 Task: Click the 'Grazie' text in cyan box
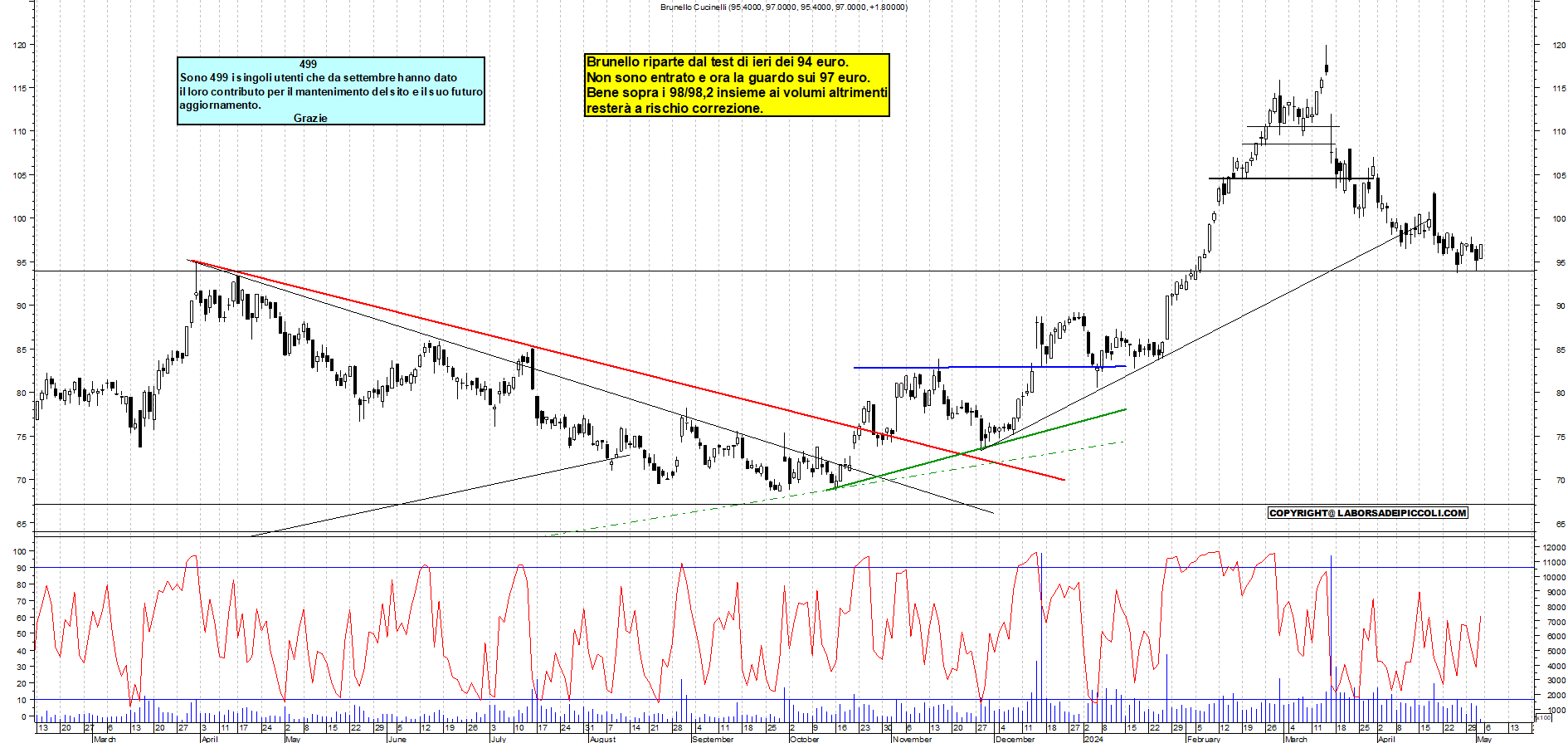(x=310, y=118)
